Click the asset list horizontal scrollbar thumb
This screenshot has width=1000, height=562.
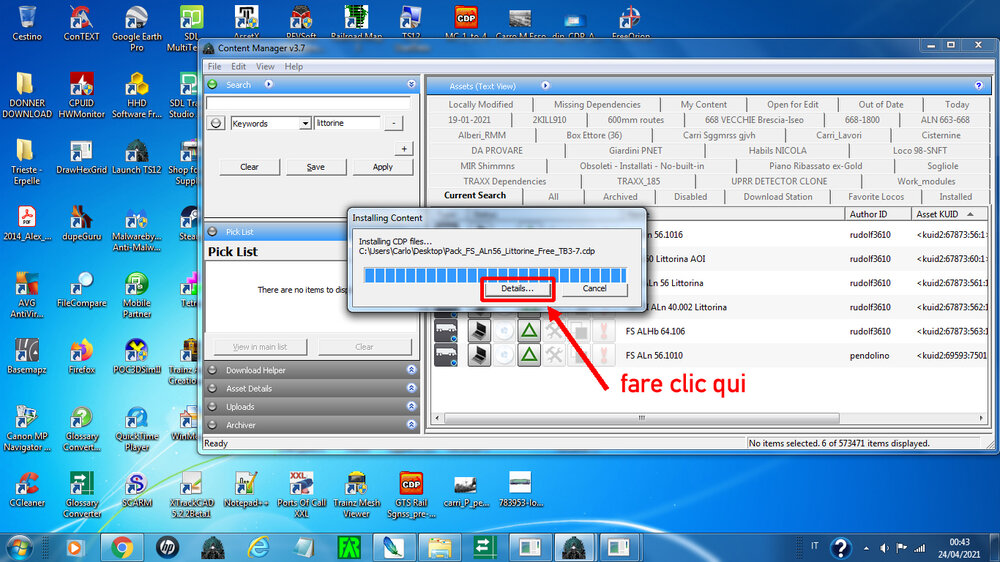(642, 418)
